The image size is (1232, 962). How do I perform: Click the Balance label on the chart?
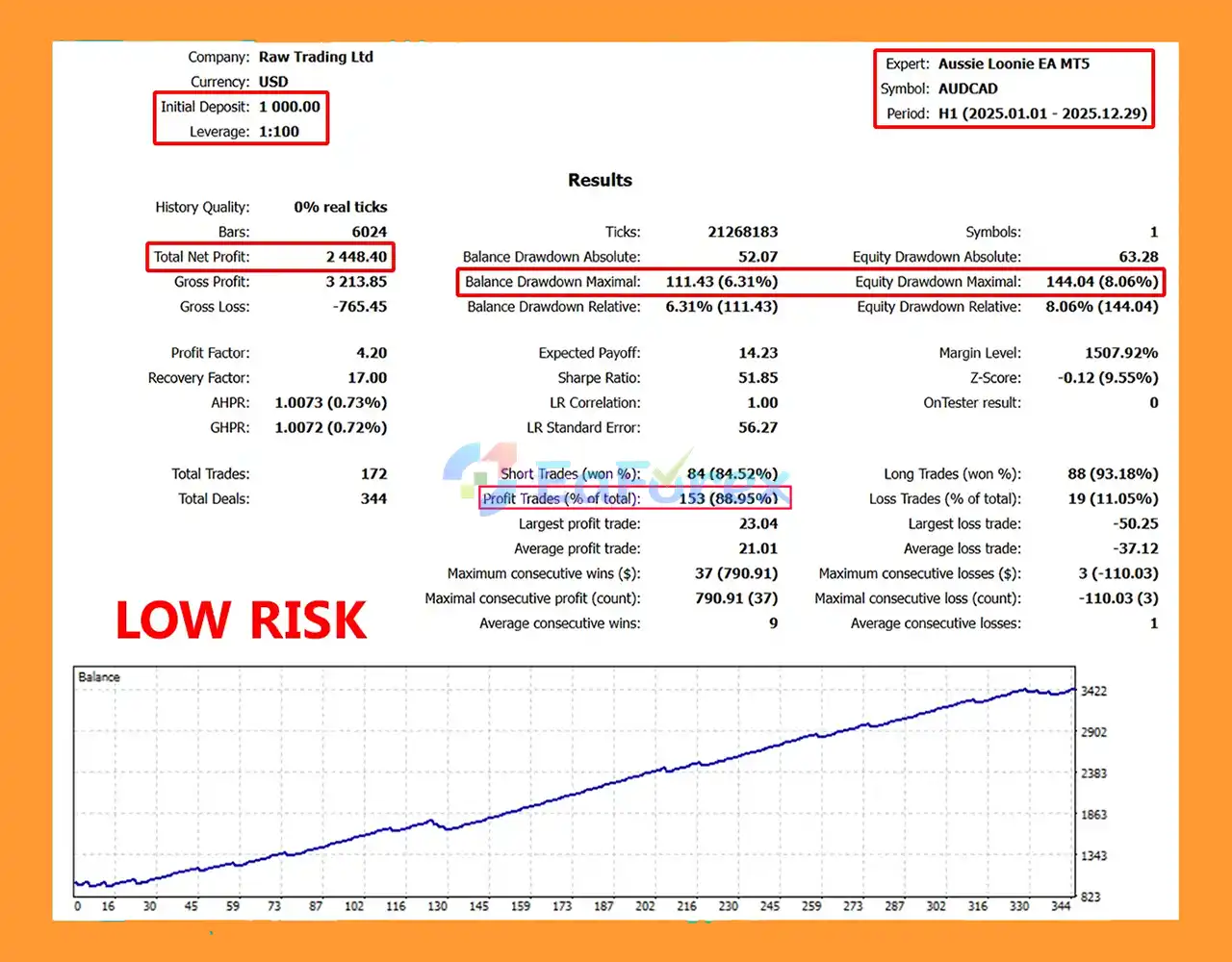click(99, 677)
